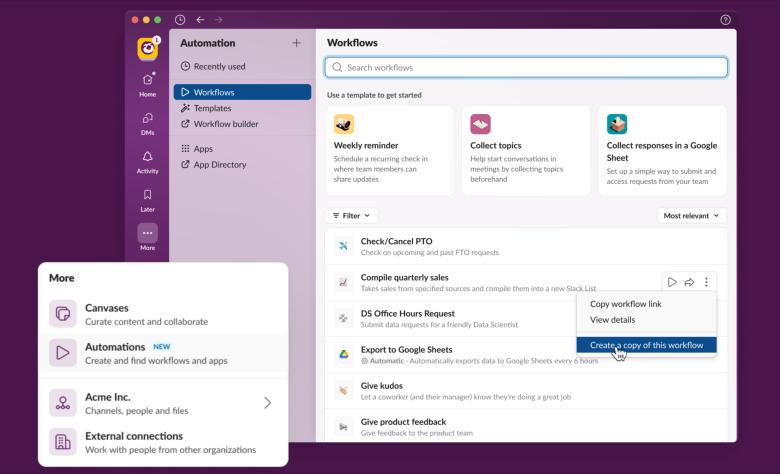Open Automations title in the More panel
Screen dimensions: 780x474
pos(115,347)
